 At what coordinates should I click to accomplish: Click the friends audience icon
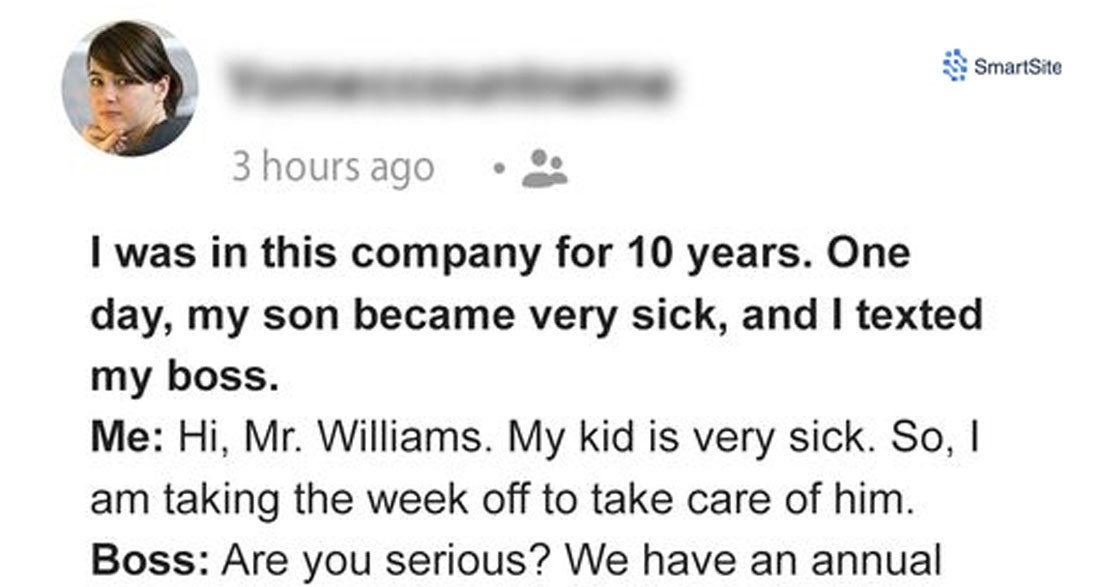(545, 168)
